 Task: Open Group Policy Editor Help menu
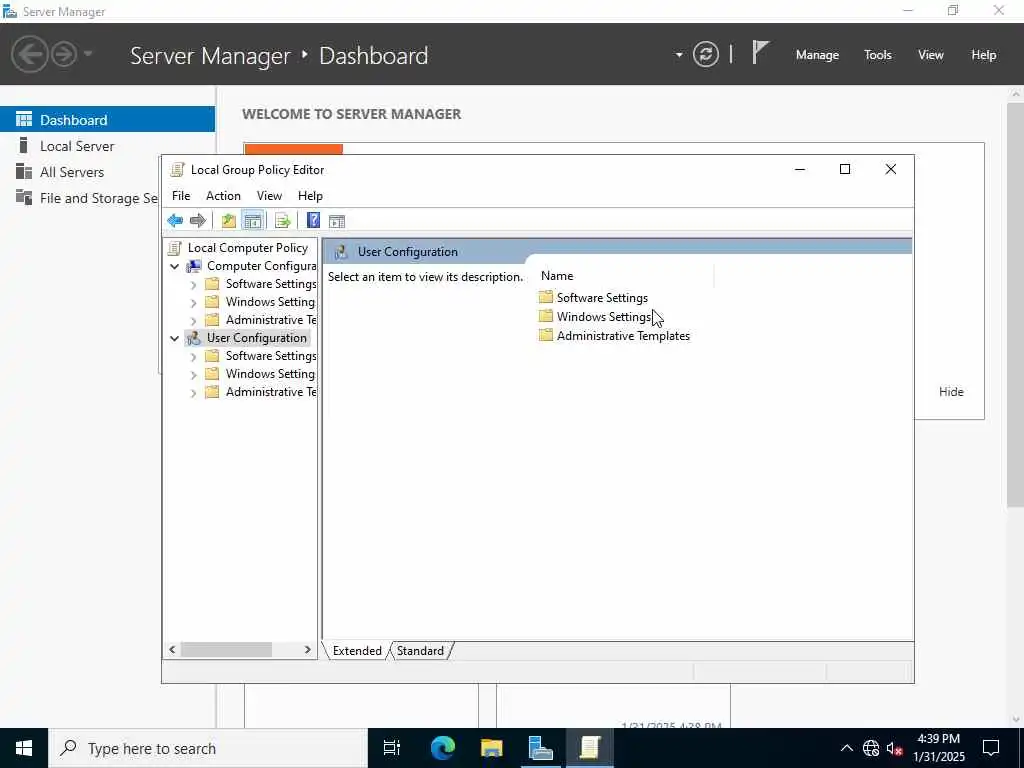pyautogui.click(x=310, y=196)
